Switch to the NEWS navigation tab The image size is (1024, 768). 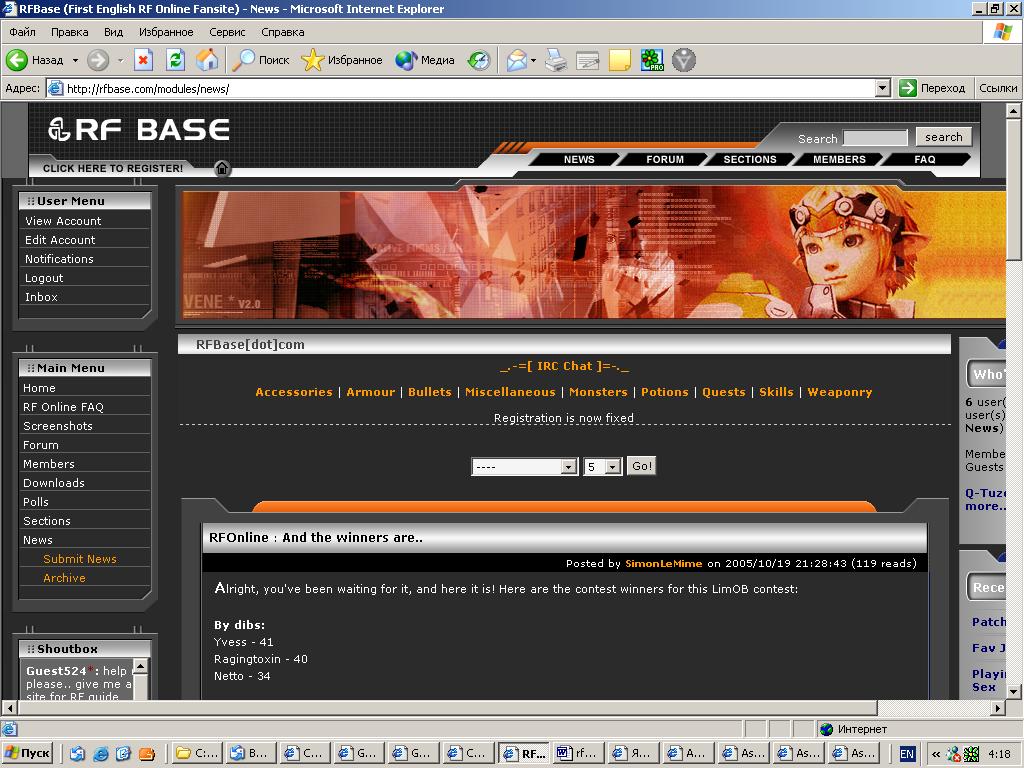pyautogui.click(x=579, y=159)
